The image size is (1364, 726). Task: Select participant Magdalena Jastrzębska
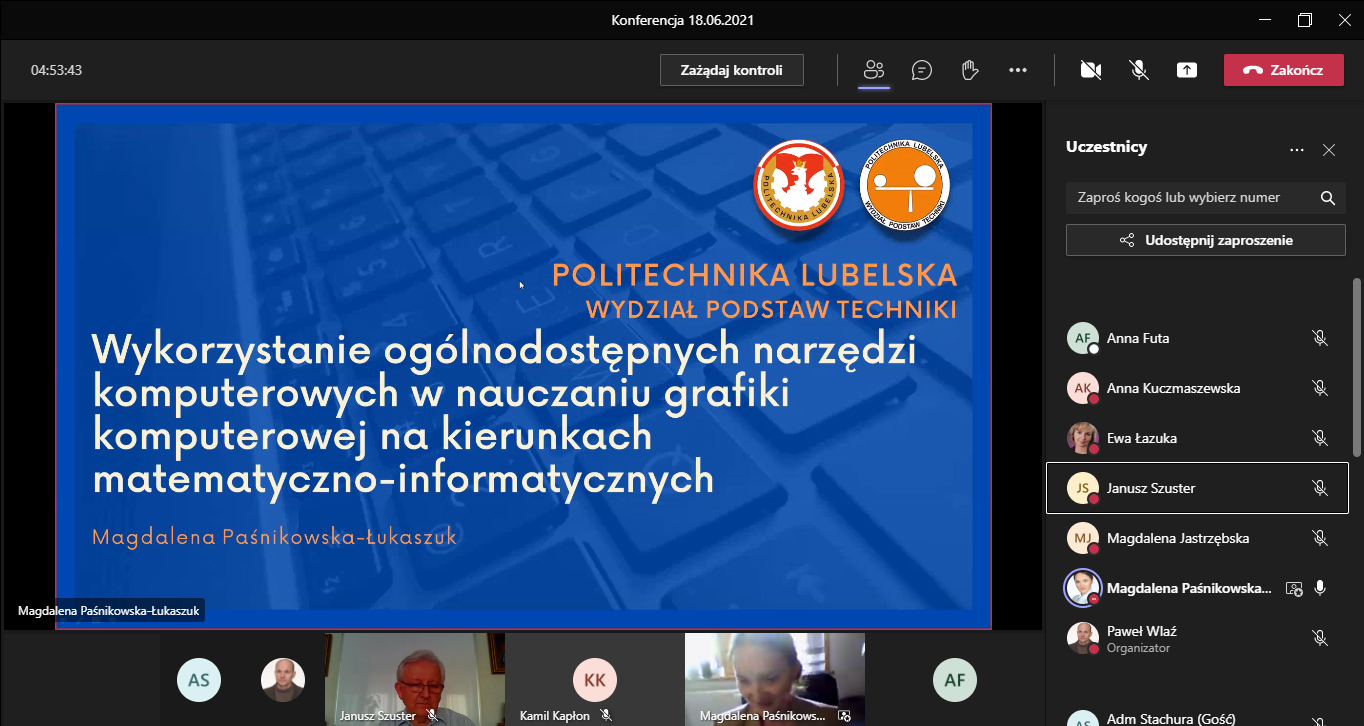point(1197,538)
